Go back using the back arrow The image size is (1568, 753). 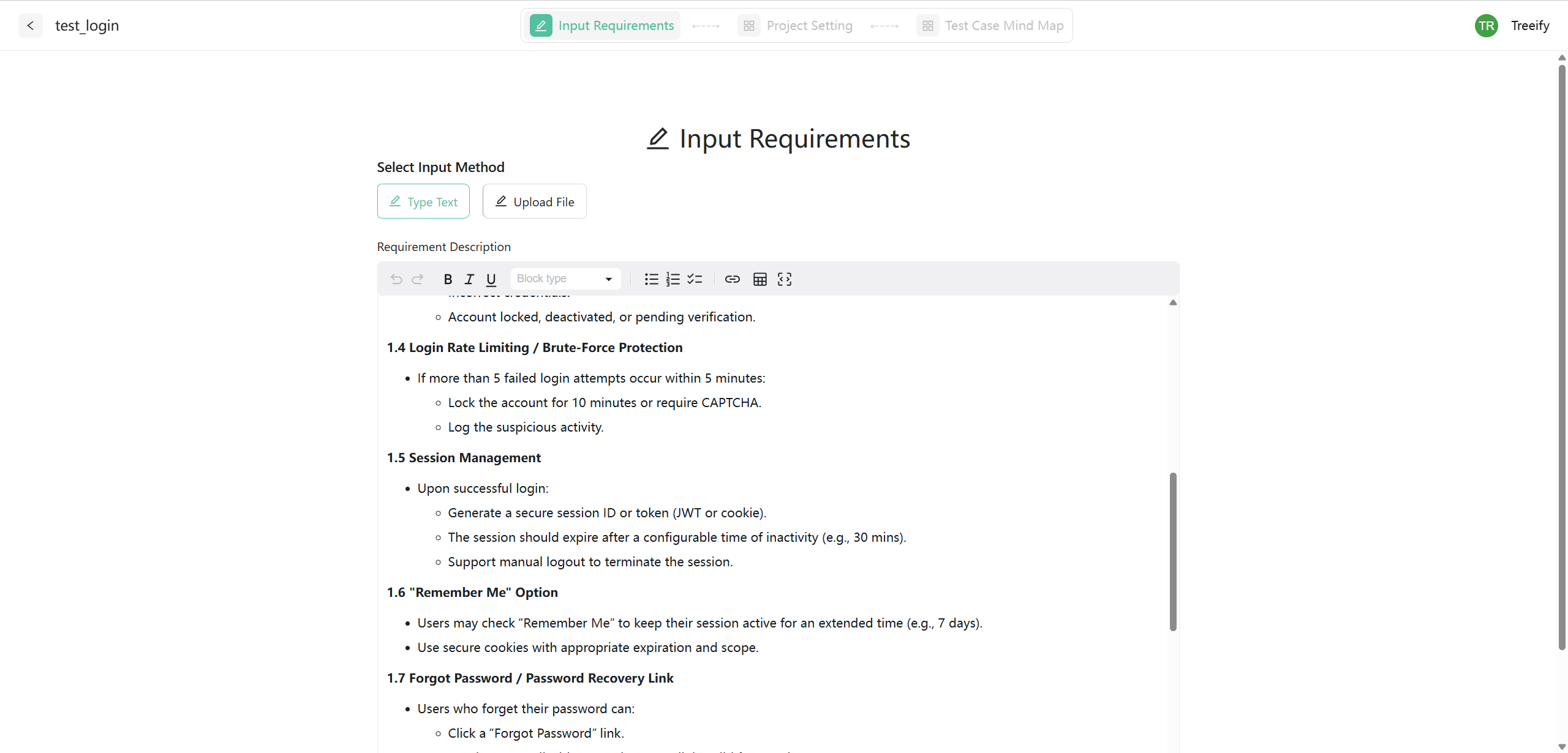(30, 26)
